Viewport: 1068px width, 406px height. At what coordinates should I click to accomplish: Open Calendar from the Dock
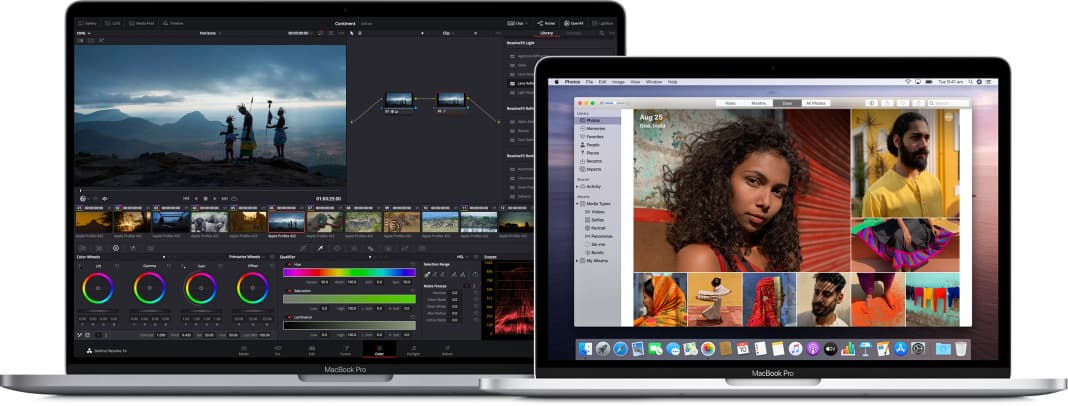(x=743, y=349)
